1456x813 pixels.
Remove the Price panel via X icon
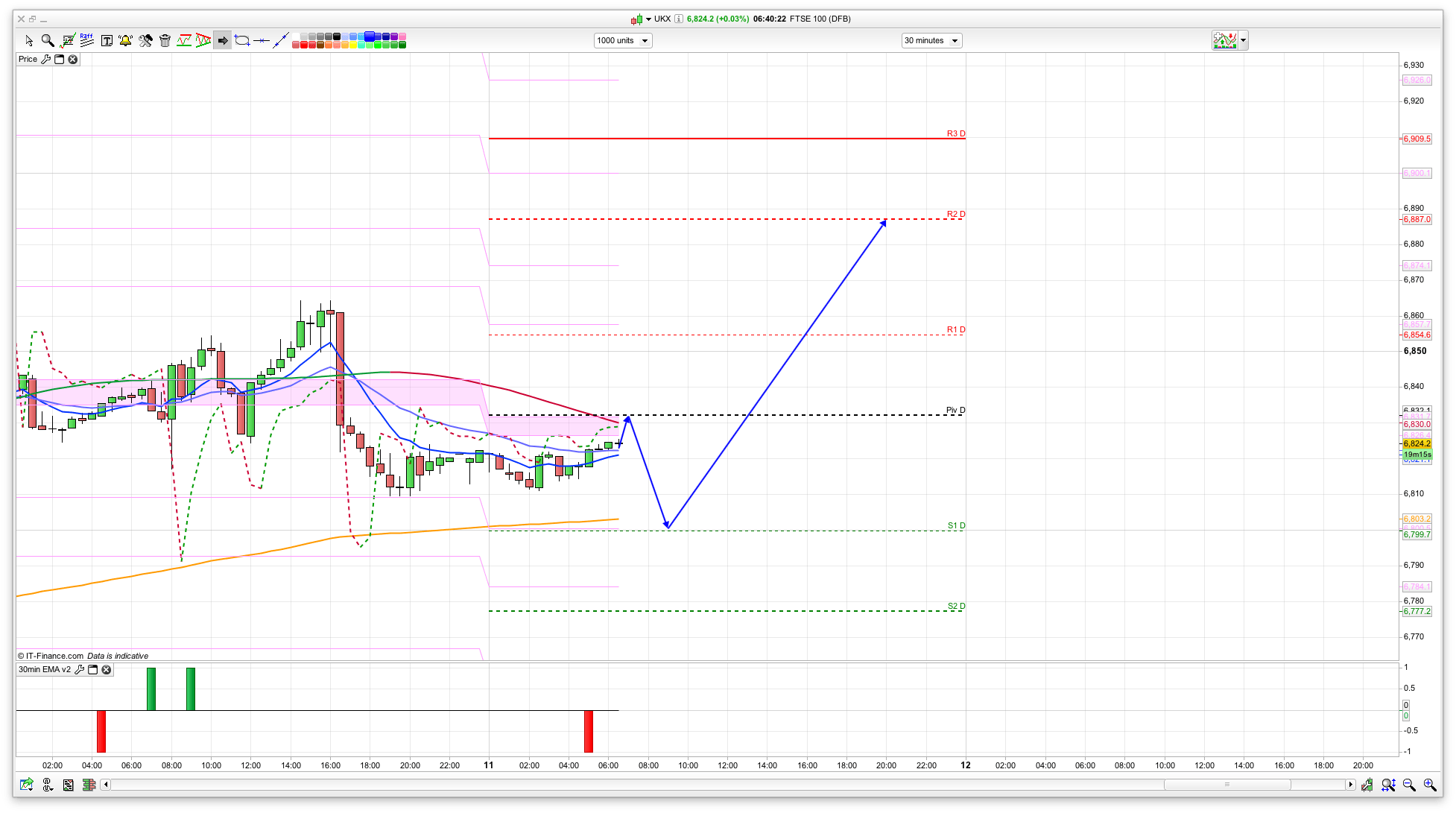pos(73,60)
